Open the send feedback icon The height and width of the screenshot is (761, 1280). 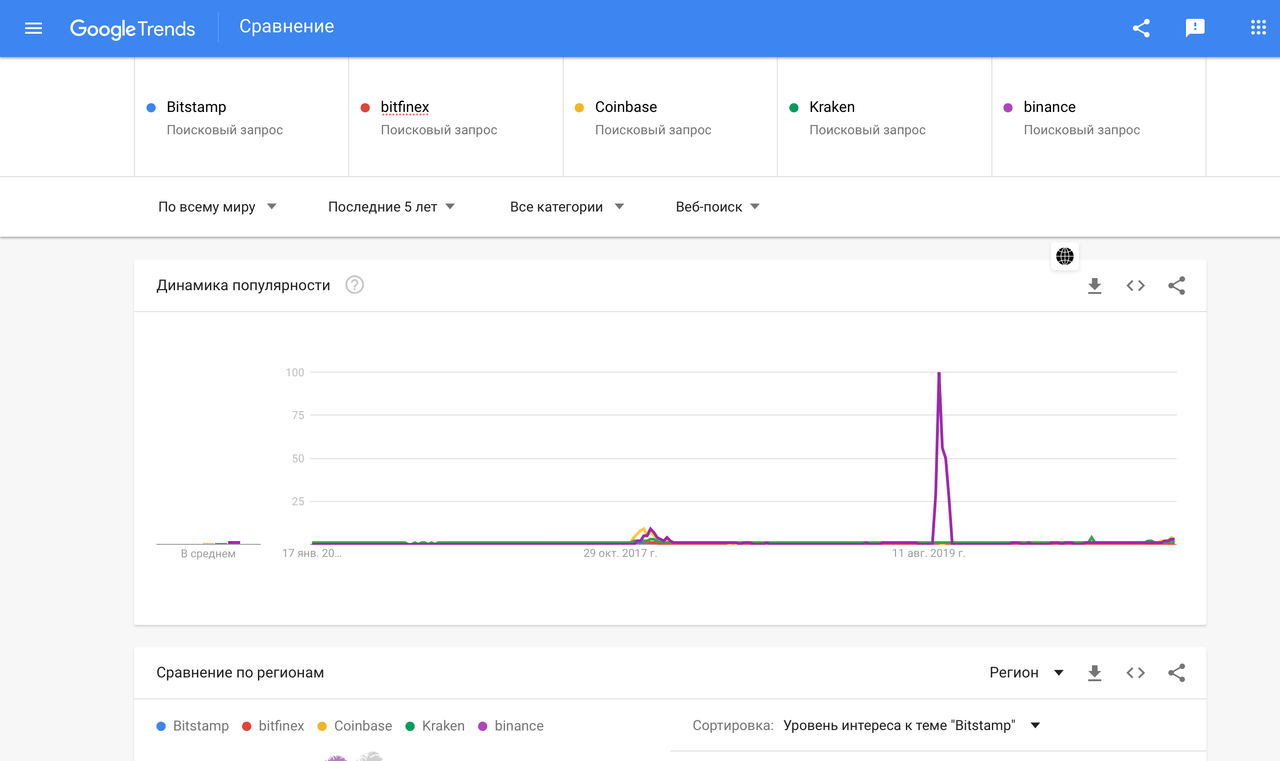click(x=1195, y=28)
